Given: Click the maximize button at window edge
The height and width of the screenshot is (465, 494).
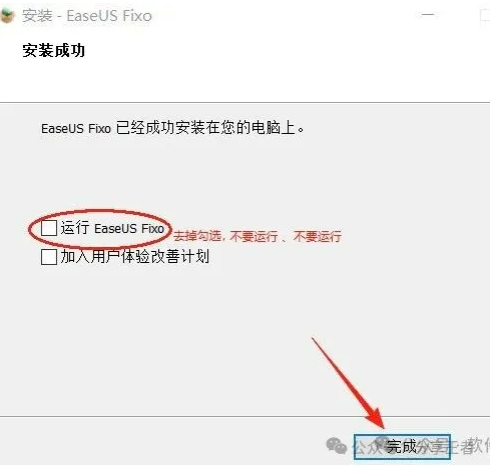Looking at the screenshot, I should tap(486, 16).
